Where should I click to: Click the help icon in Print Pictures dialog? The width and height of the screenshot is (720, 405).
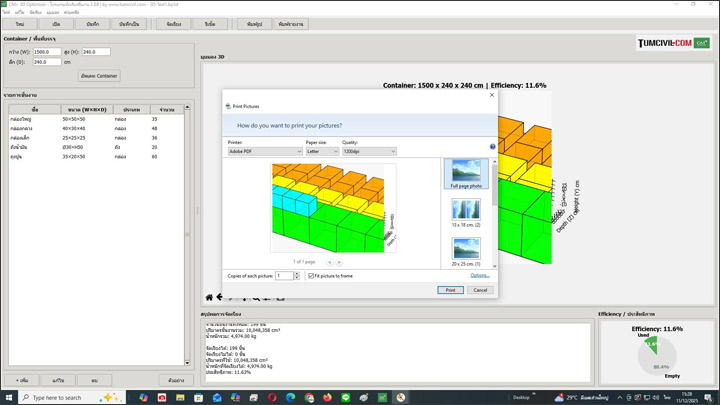[x=492, y=147]
